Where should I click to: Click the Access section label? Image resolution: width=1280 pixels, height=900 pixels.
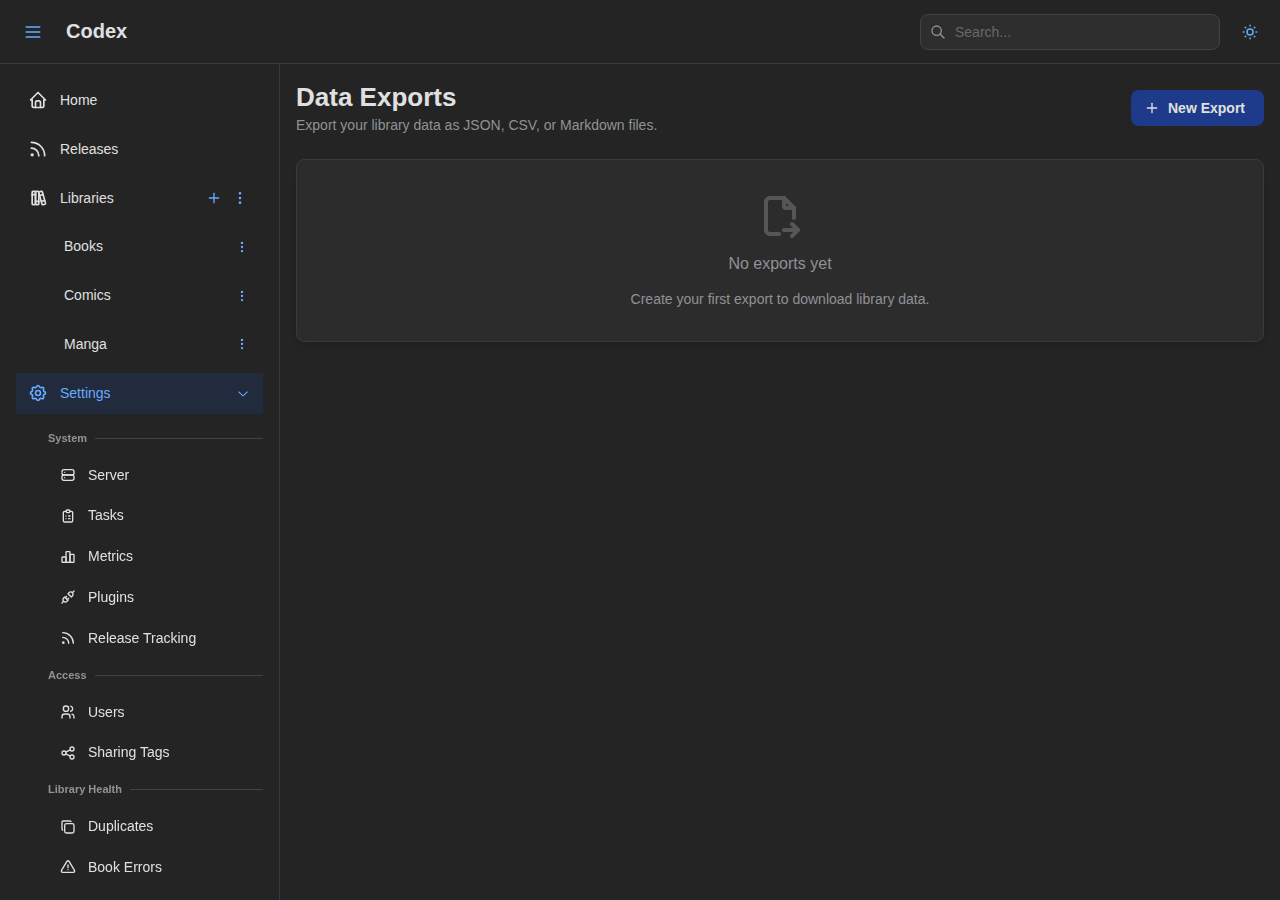point(67,675)
